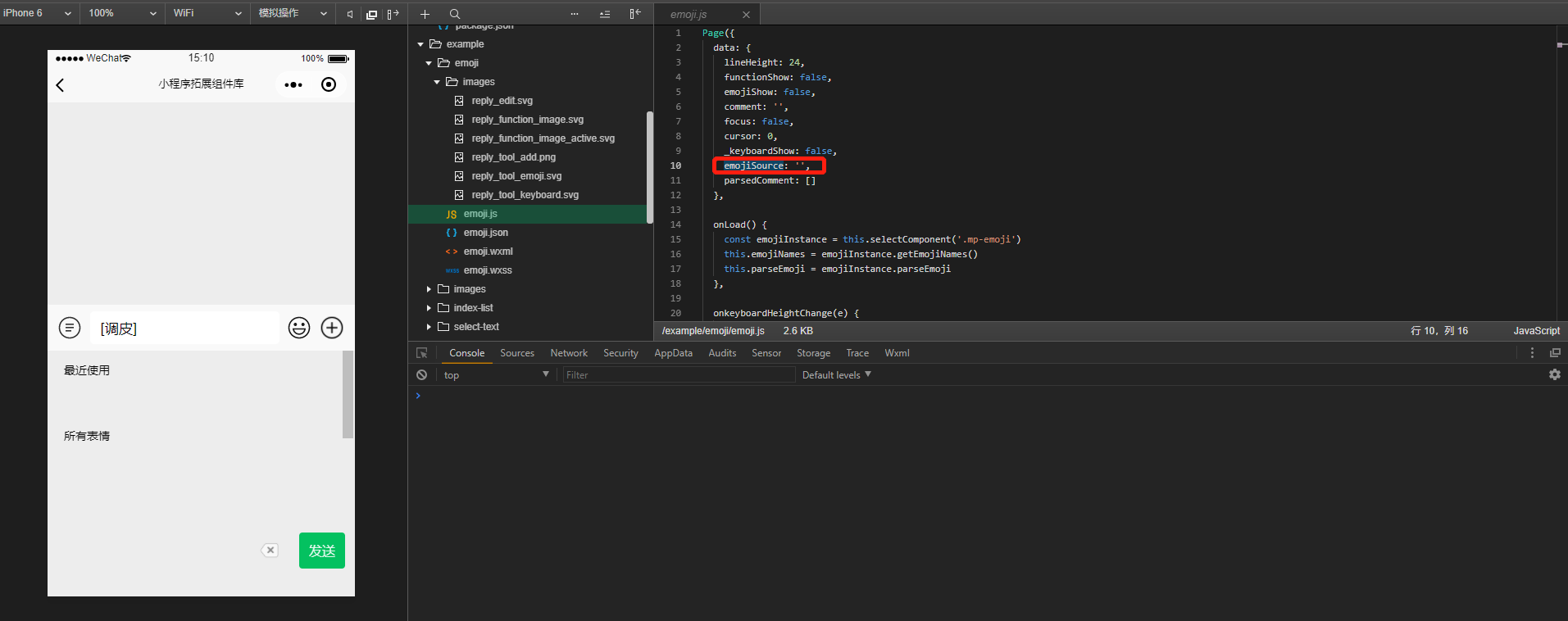Open reply_function_image.svg file
Viewport: 1568px width, 621px height.
pyautogui.click(x=527, y=120)
